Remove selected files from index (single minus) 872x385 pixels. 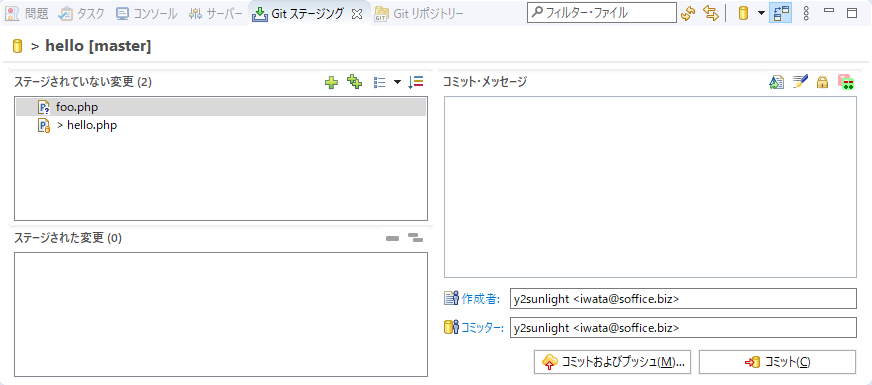point(393,239)
